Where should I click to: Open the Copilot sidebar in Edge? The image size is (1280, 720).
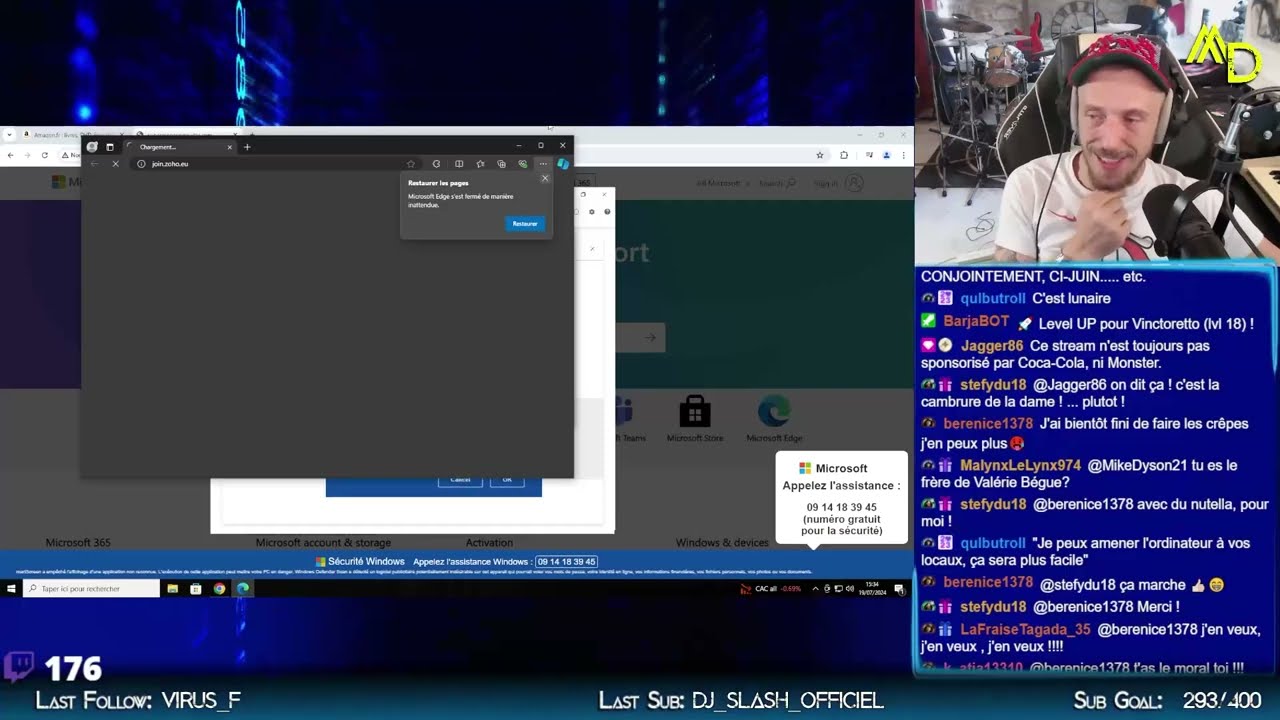tap(563, 164)
